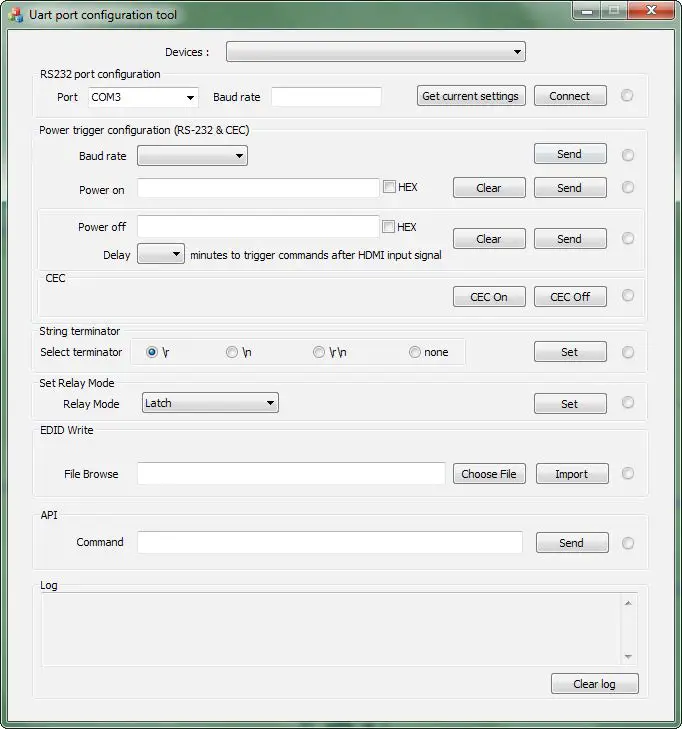This screenshot has width=682, height=729.
Task: Click the Log scrollbar up arrow
Action: [628, 603]
